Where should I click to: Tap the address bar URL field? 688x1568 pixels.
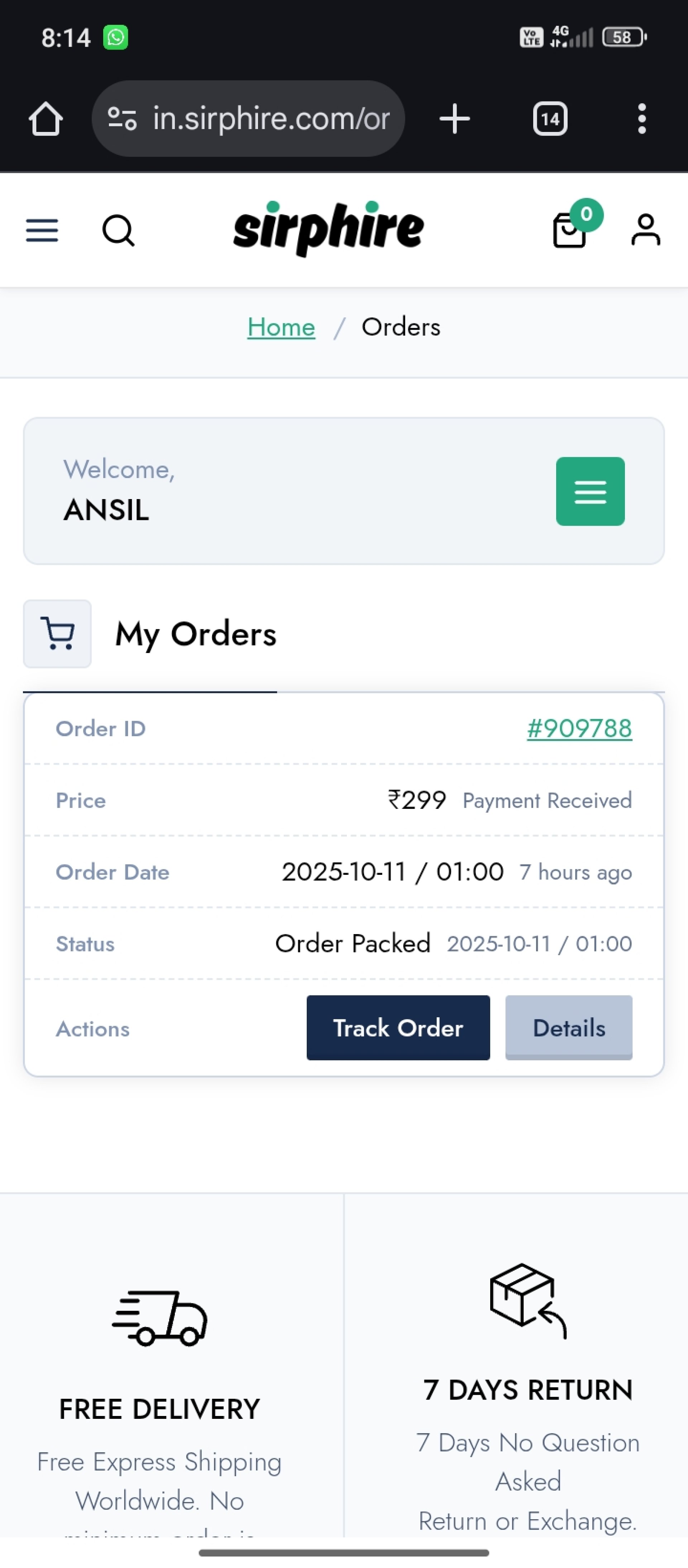pyautogui.click(x=271, y=119)
